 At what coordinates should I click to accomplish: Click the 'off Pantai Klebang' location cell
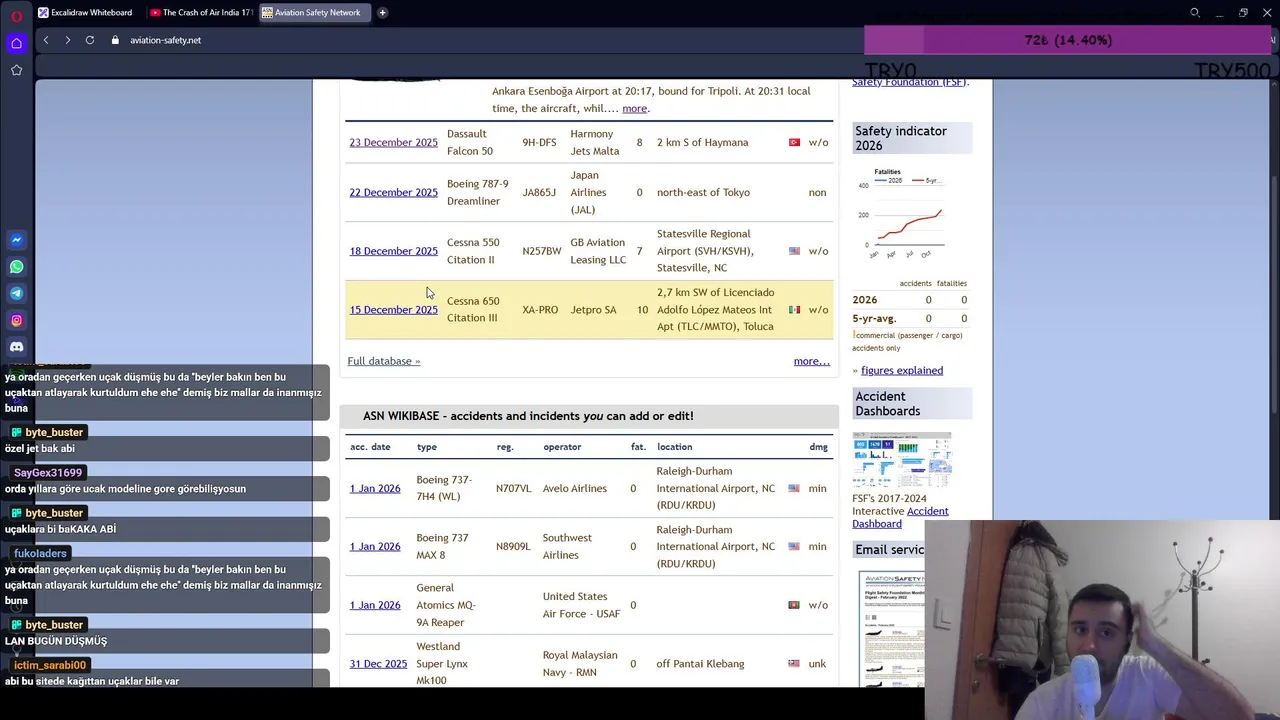(700, 664)
